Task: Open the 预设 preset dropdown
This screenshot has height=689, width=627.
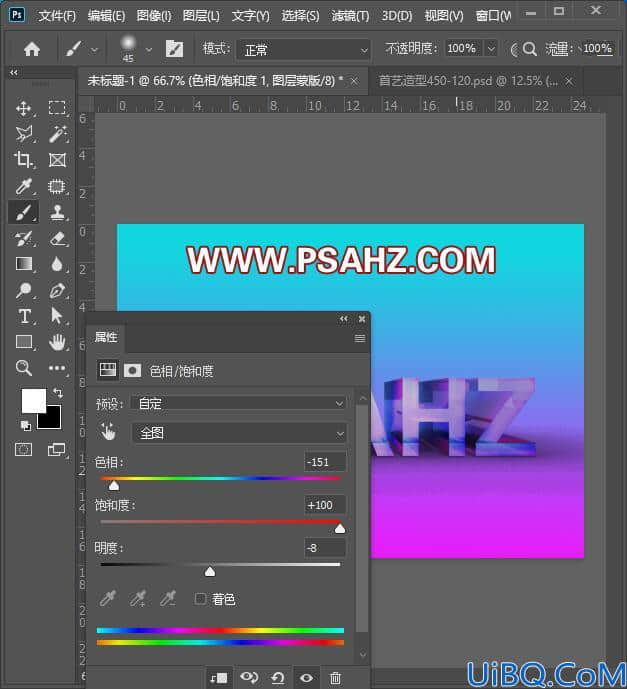Action: [x=240, y=403]
